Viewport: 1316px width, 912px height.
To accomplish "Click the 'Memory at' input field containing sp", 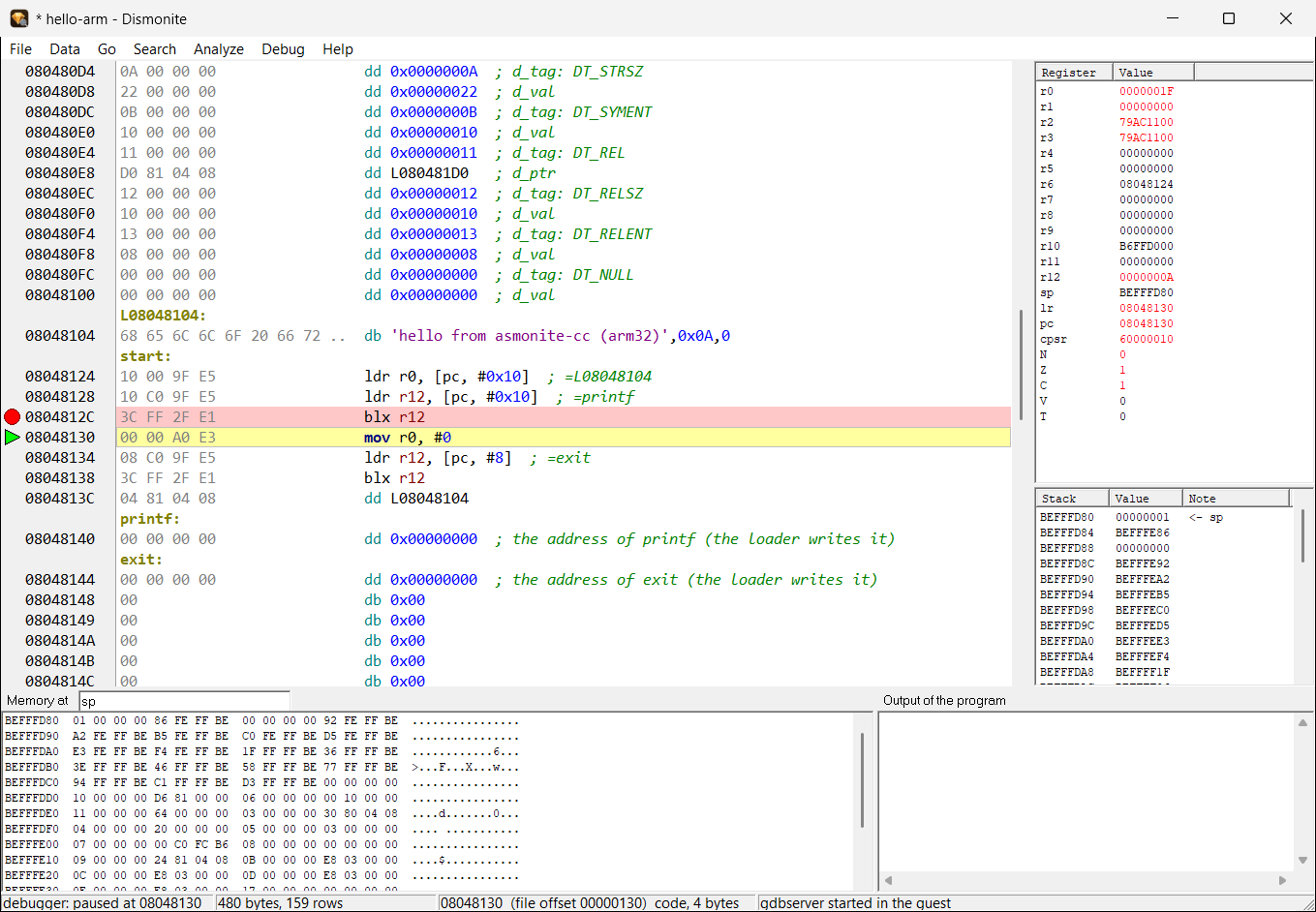I will (x=184, y=701).
